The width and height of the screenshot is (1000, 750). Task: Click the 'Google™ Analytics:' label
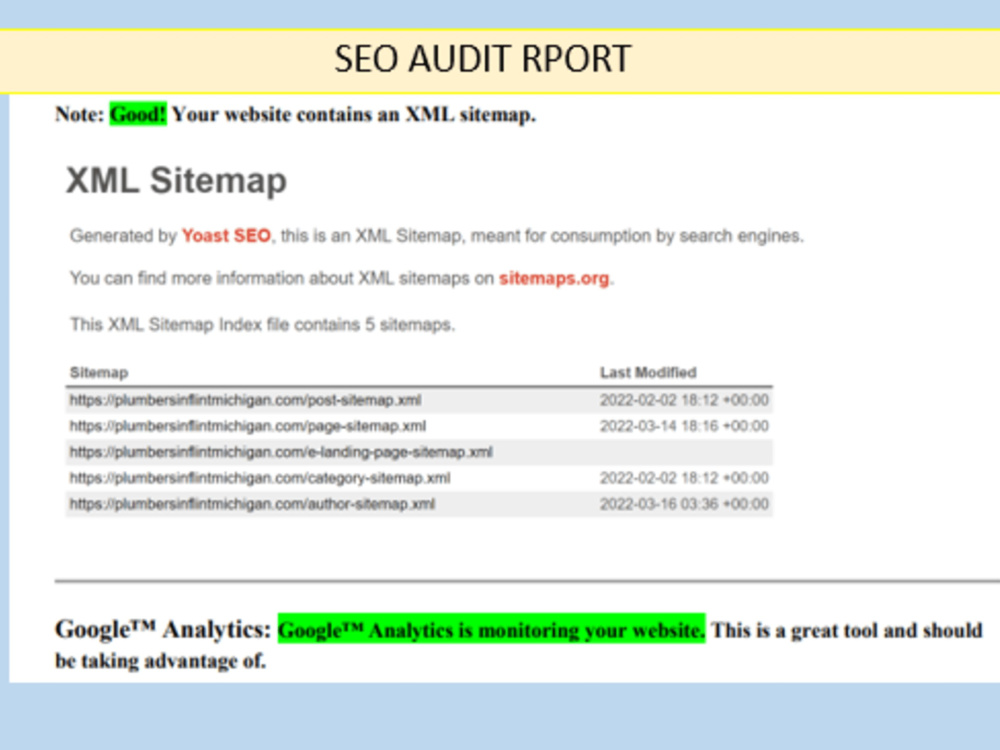point(163,629)
